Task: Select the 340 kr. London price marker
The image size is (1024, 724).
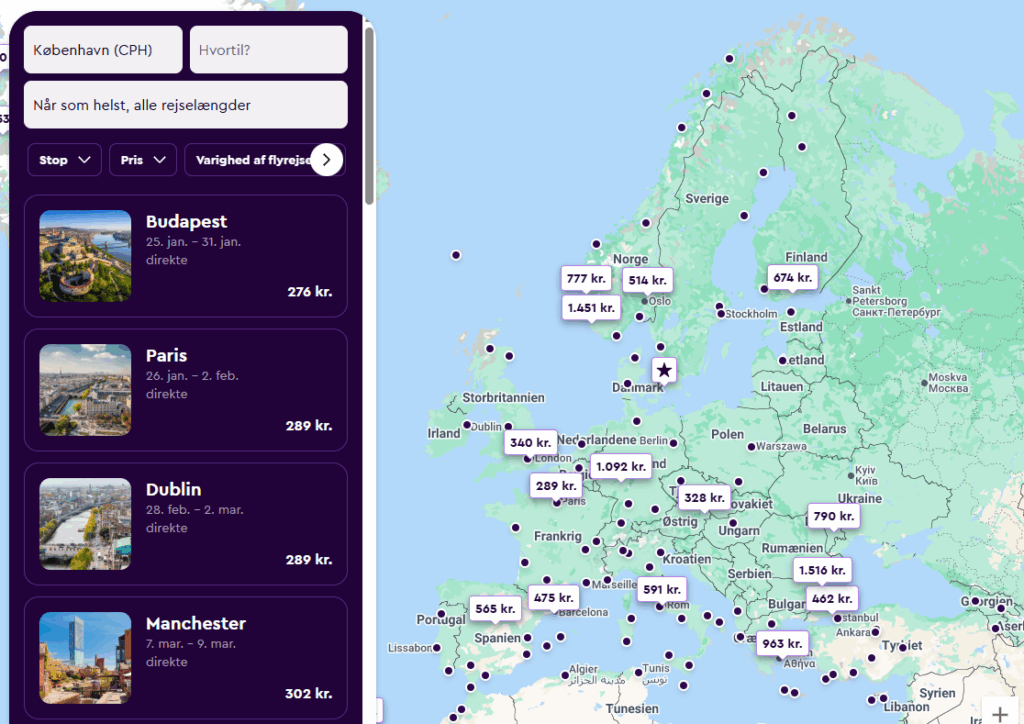Action: pos(530,442)
